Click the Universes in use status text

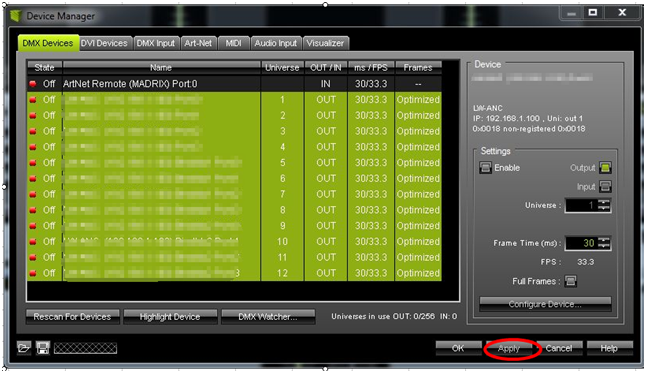pos(394,317)
